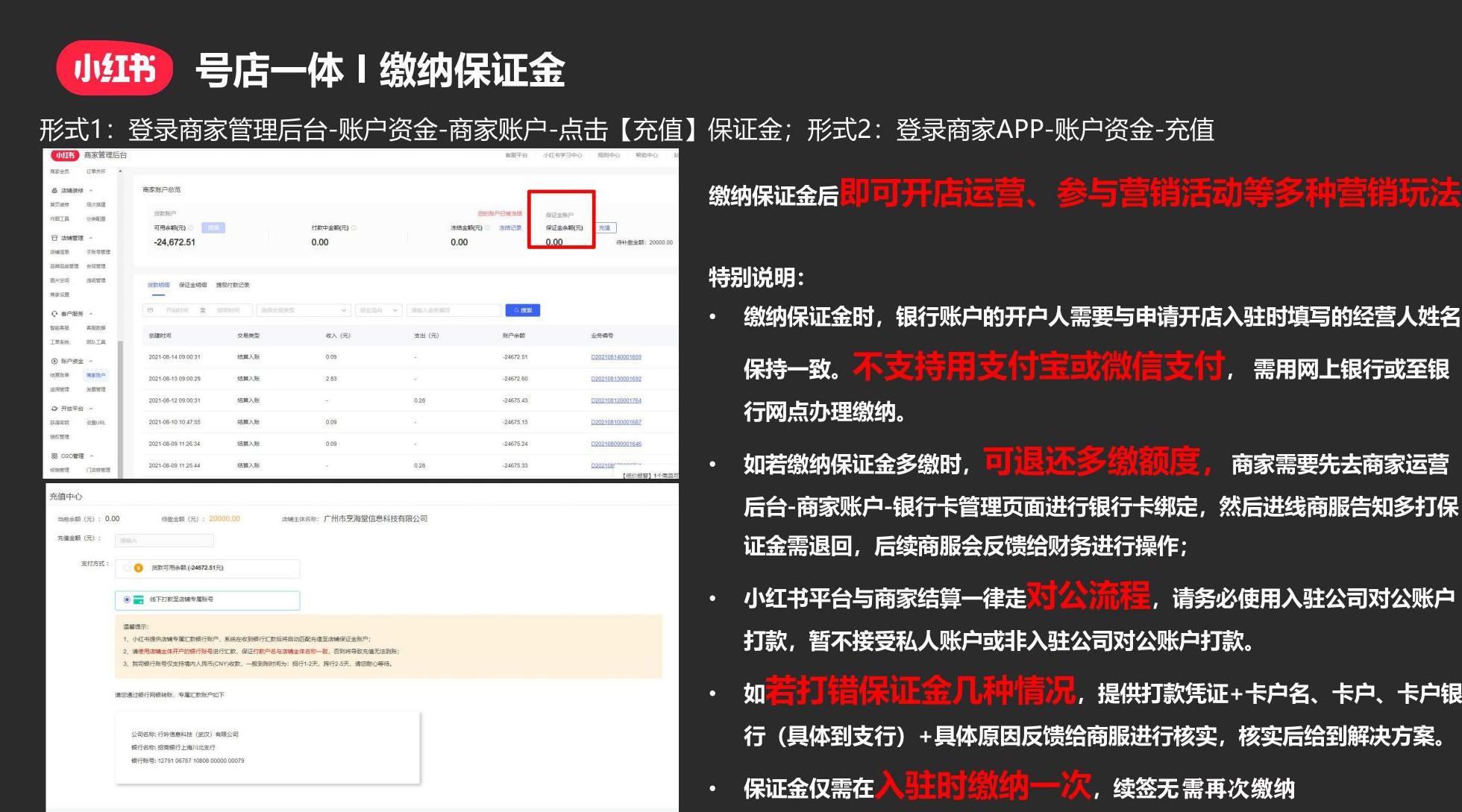
Task: Switch to the 货款明细 tab
Action: point(158,285)
